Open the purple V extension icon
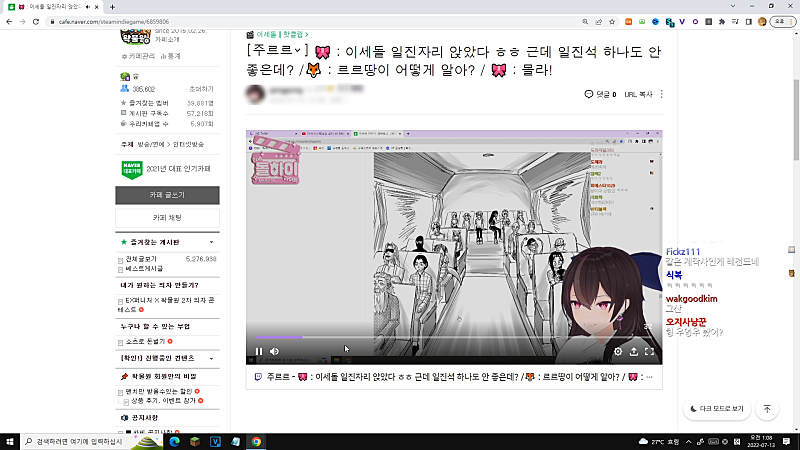The height and width of the screenshot is (450, 800). [x=682, y=21]
